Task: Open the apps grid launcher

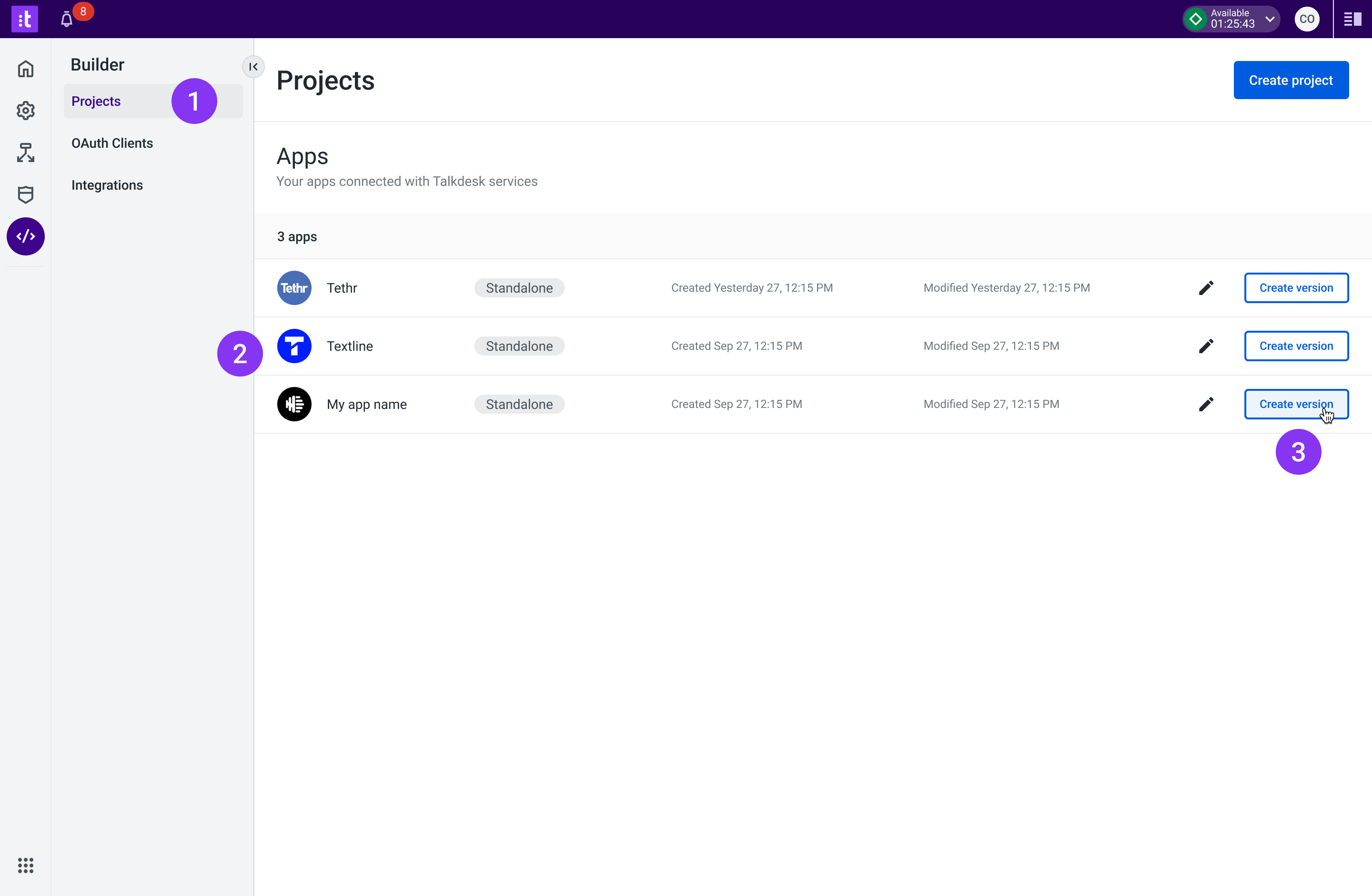Action: point(25,865)
